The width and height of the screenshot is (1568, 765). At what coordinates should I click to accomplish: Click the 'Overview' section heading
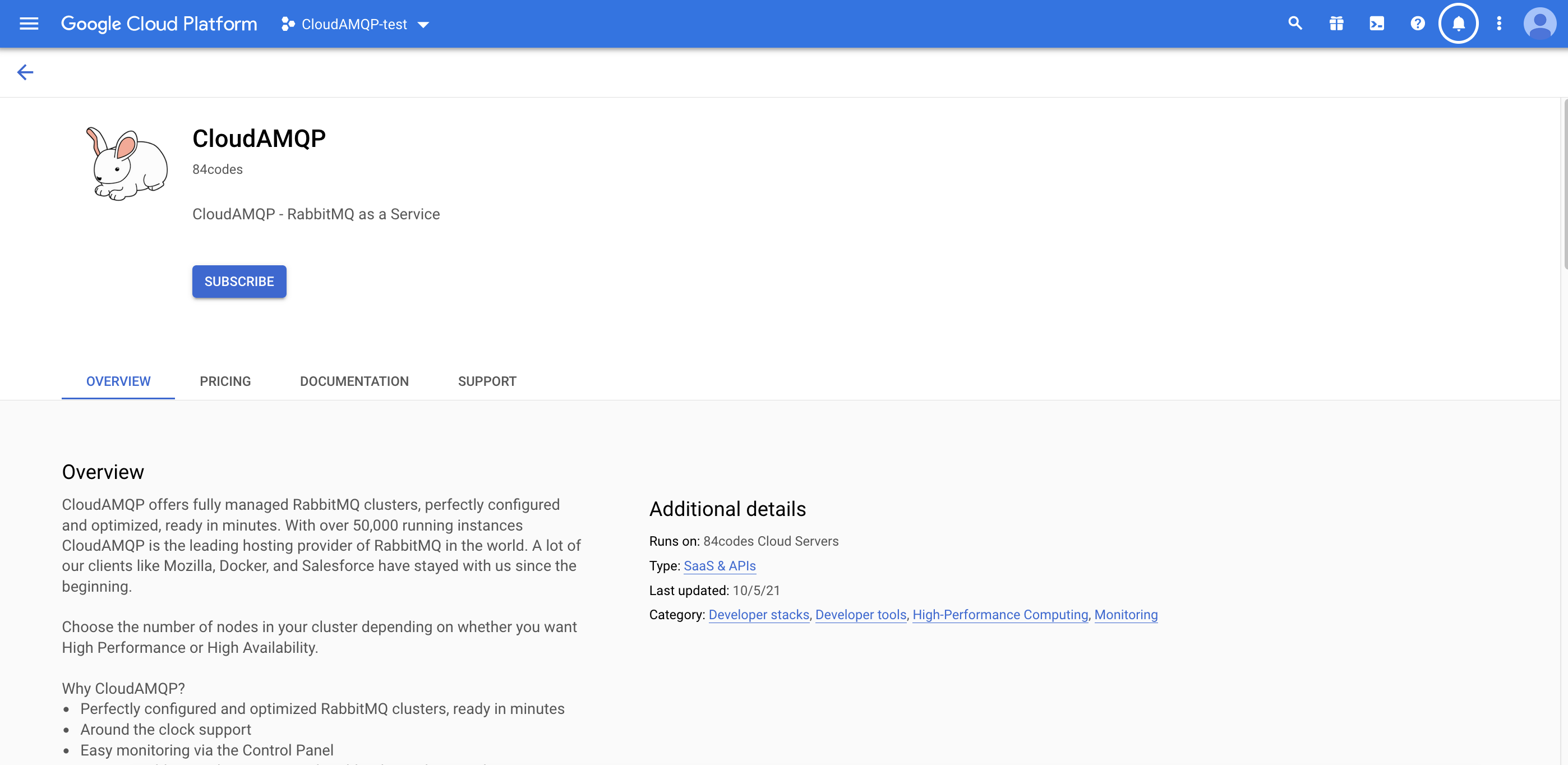103,472
